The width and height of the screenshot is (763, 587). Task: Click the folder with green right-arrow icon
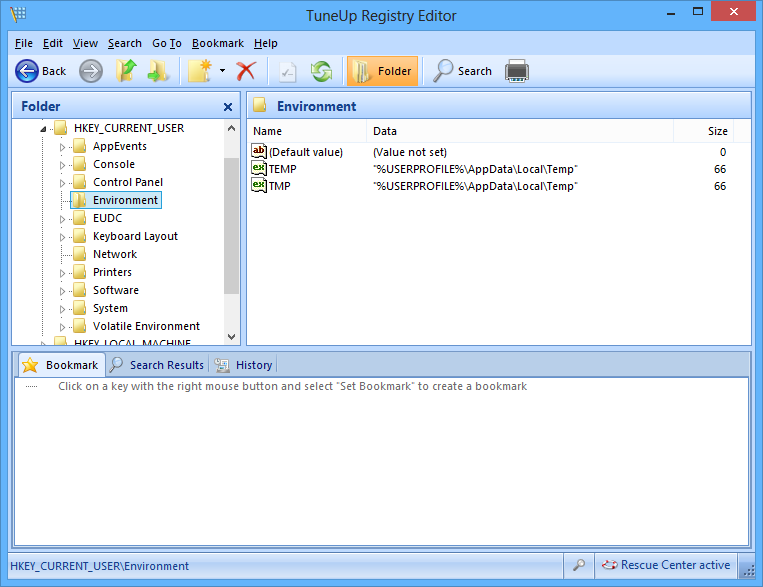pyautogui.click(x=158, y=71)
